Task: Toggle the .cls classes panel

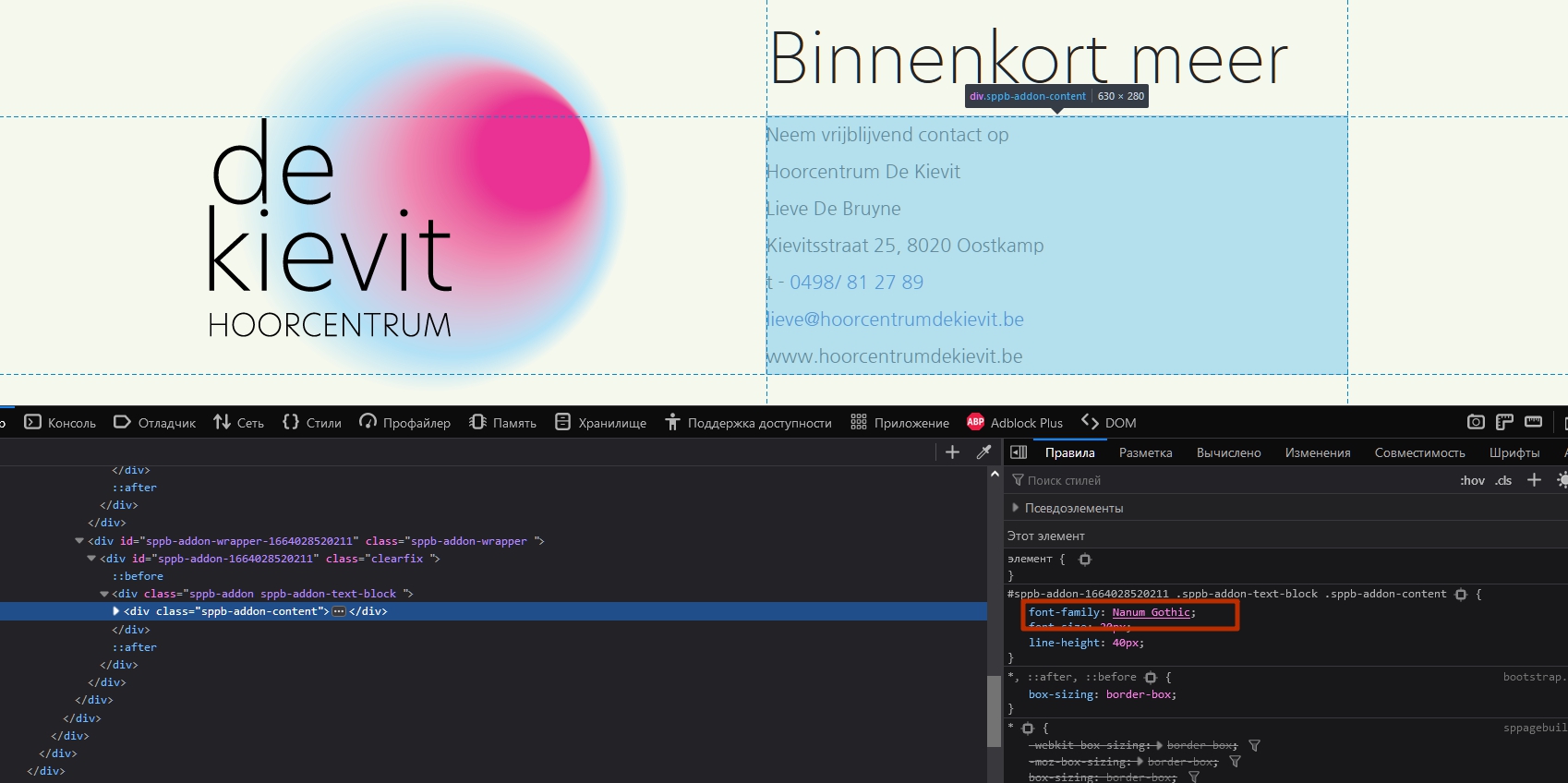Action: (1503, 480)
